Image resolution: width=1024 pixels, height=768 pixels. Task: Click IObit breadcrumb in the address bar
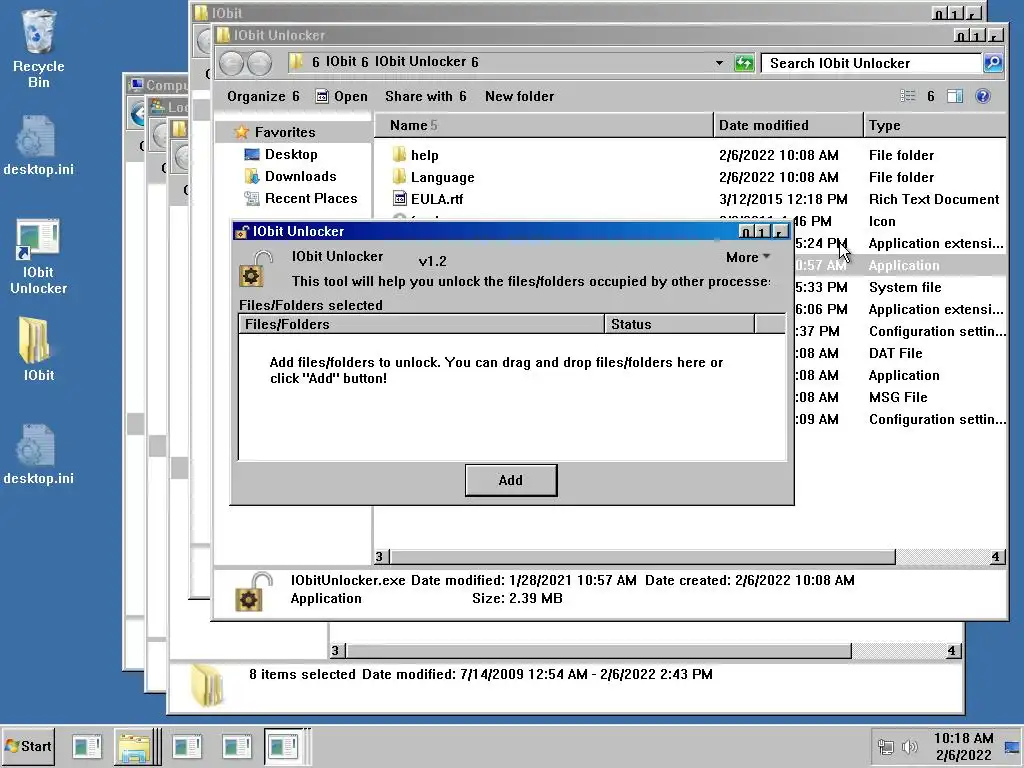[x=342, y=61]
